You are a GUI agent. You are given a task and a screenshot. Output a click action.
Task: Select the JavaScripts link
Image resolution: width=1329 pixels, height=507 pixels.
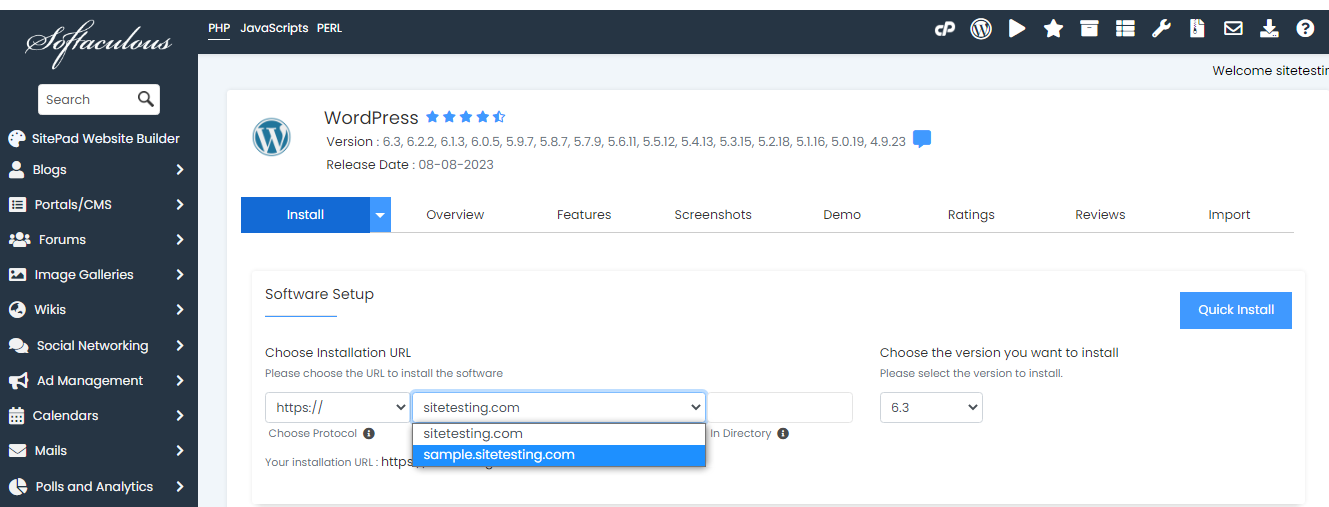[274, 28]
